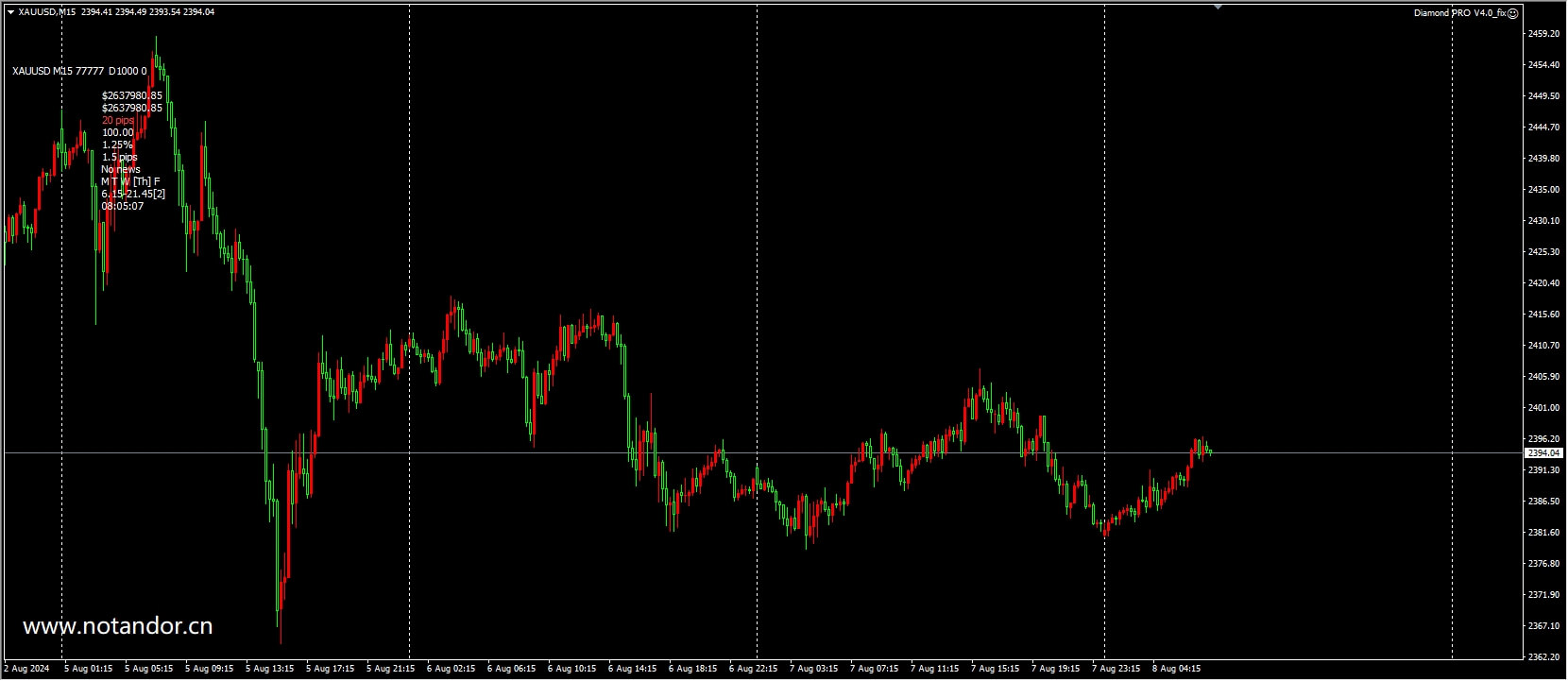Click the 1.25% risk label
Image resolution: width=1568 pixels, height=681 pixels.
click(117, 145)
